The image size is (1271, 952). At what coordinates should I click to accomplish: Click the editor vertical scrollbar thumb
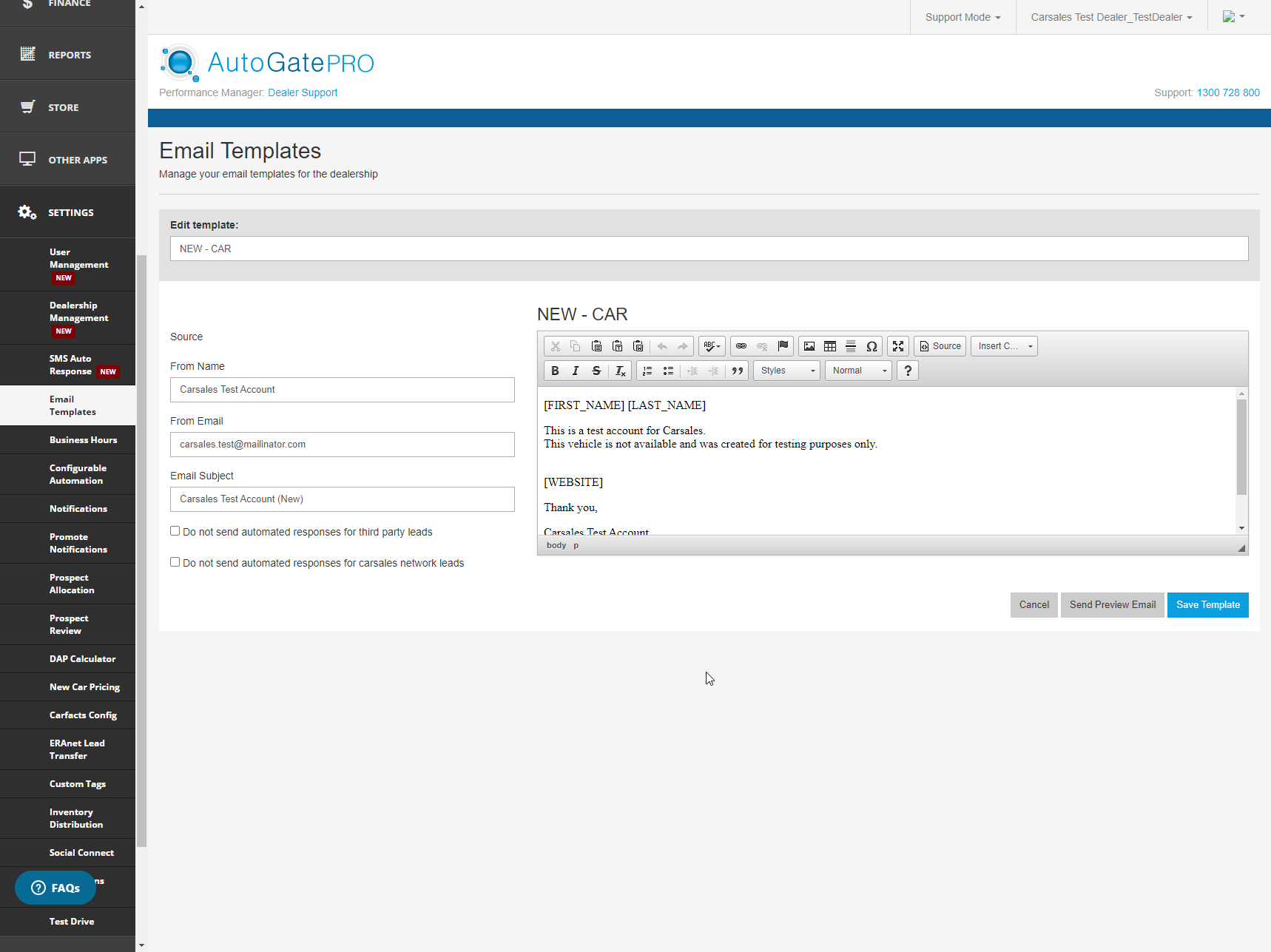coord(1241,447)
